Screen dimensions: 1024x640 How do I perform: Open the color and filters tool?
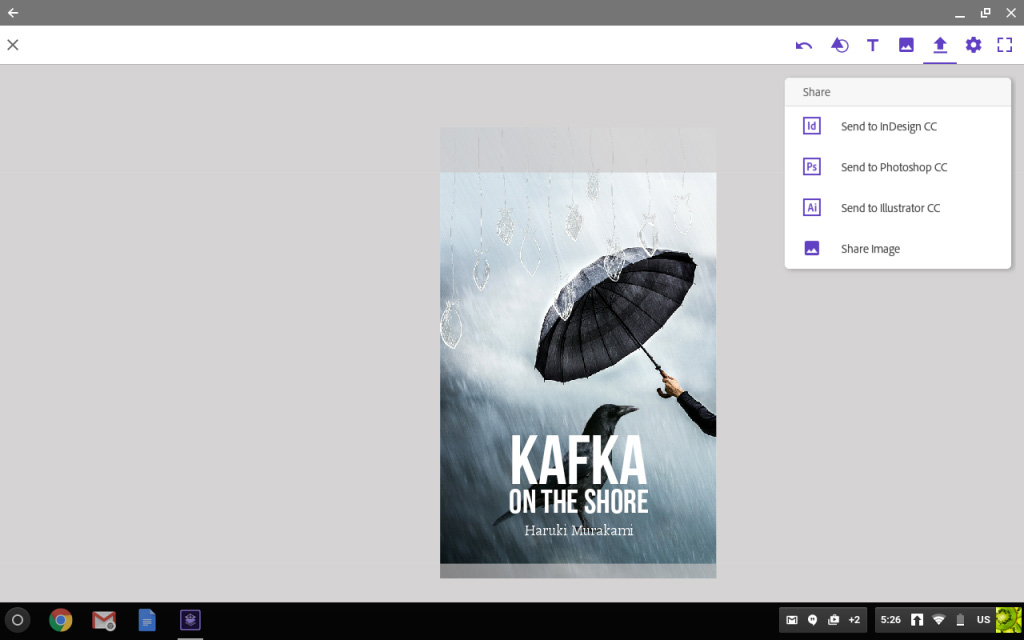point(839,44)
